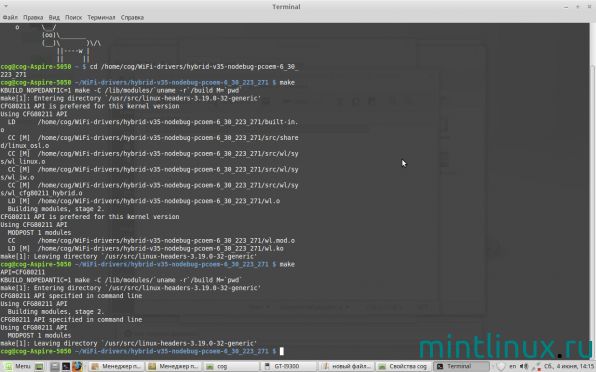This screenshot has width=596, height=372.
Task: Open the volume tray icon
Action: 525,366
